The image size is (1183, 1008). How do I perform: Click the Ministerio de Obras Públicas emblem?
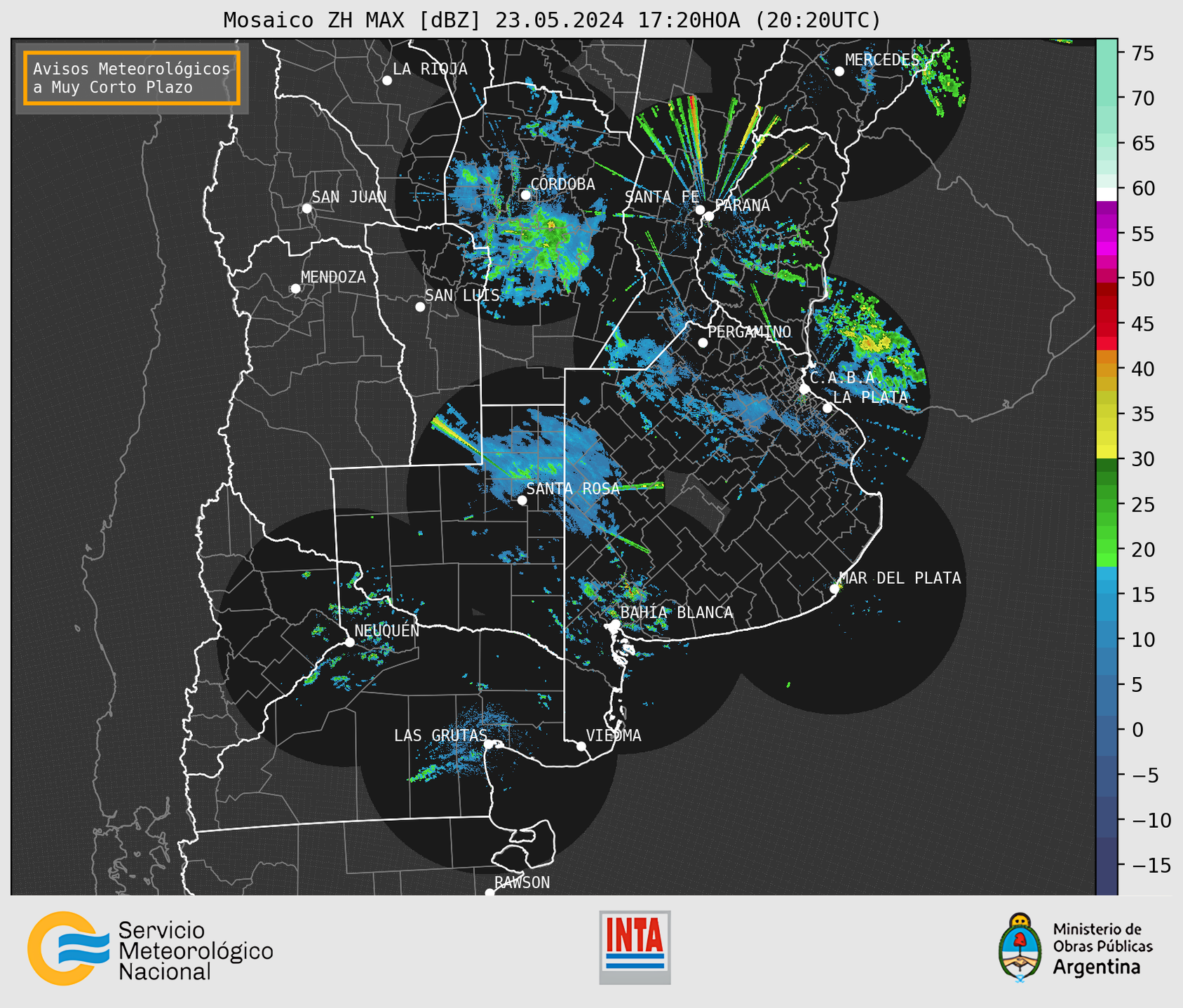[x=1020, y=947]
